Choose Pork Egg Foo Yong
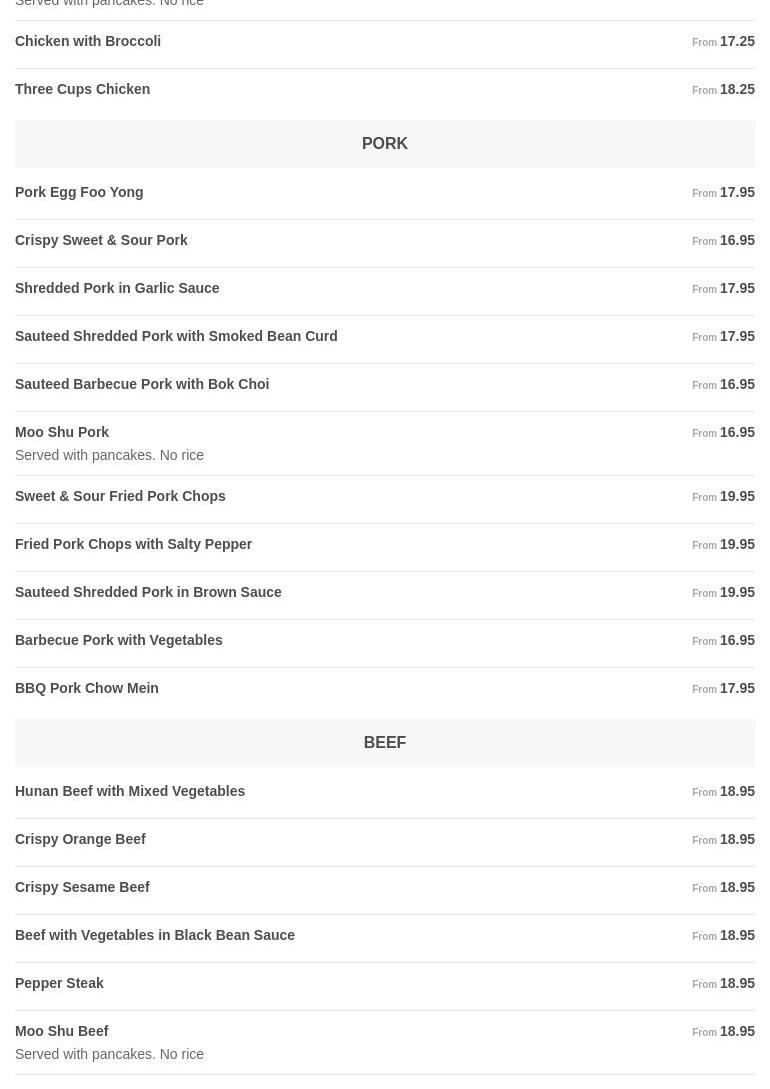Viewport: 770px width, 1089px height. (79, 193)
